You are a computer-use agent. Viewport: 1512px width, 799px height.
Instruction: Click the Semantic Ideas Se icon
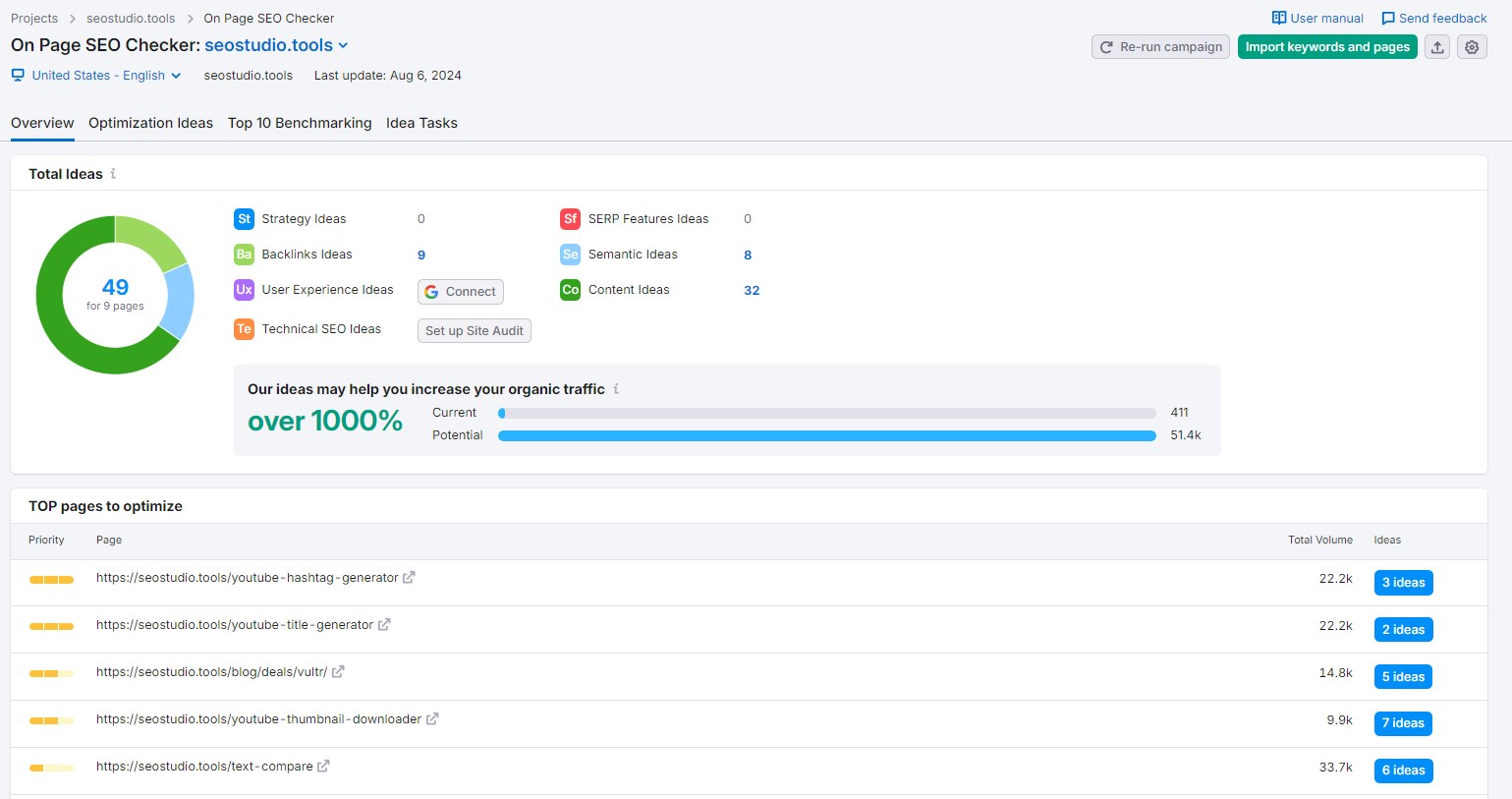click(571, 255)
